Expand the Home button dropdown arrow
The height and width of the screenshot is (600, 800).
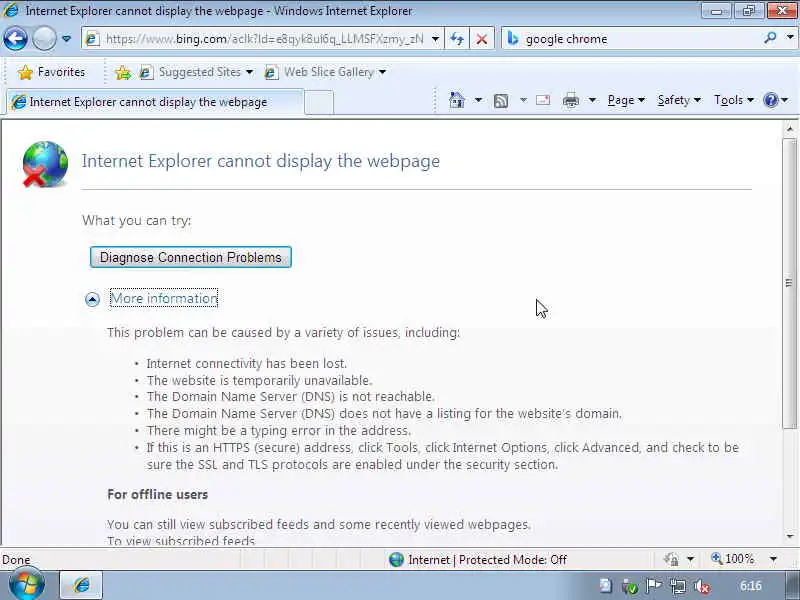478,100
